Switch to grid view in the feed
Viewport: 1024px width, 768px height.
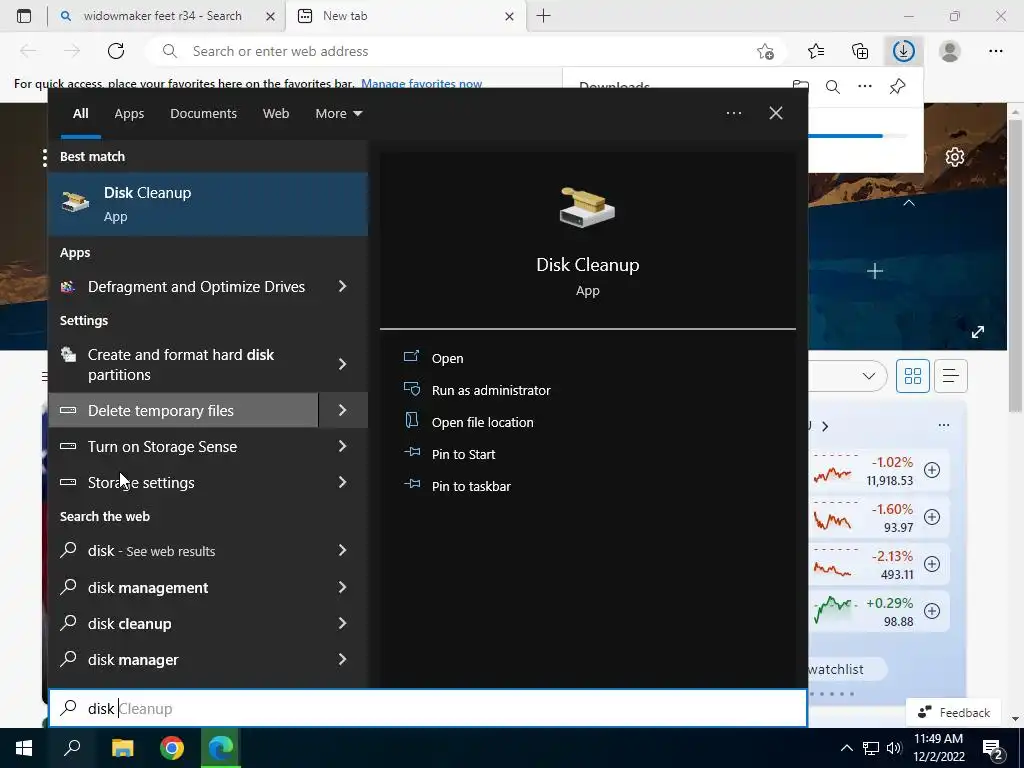tap(912, 376)
